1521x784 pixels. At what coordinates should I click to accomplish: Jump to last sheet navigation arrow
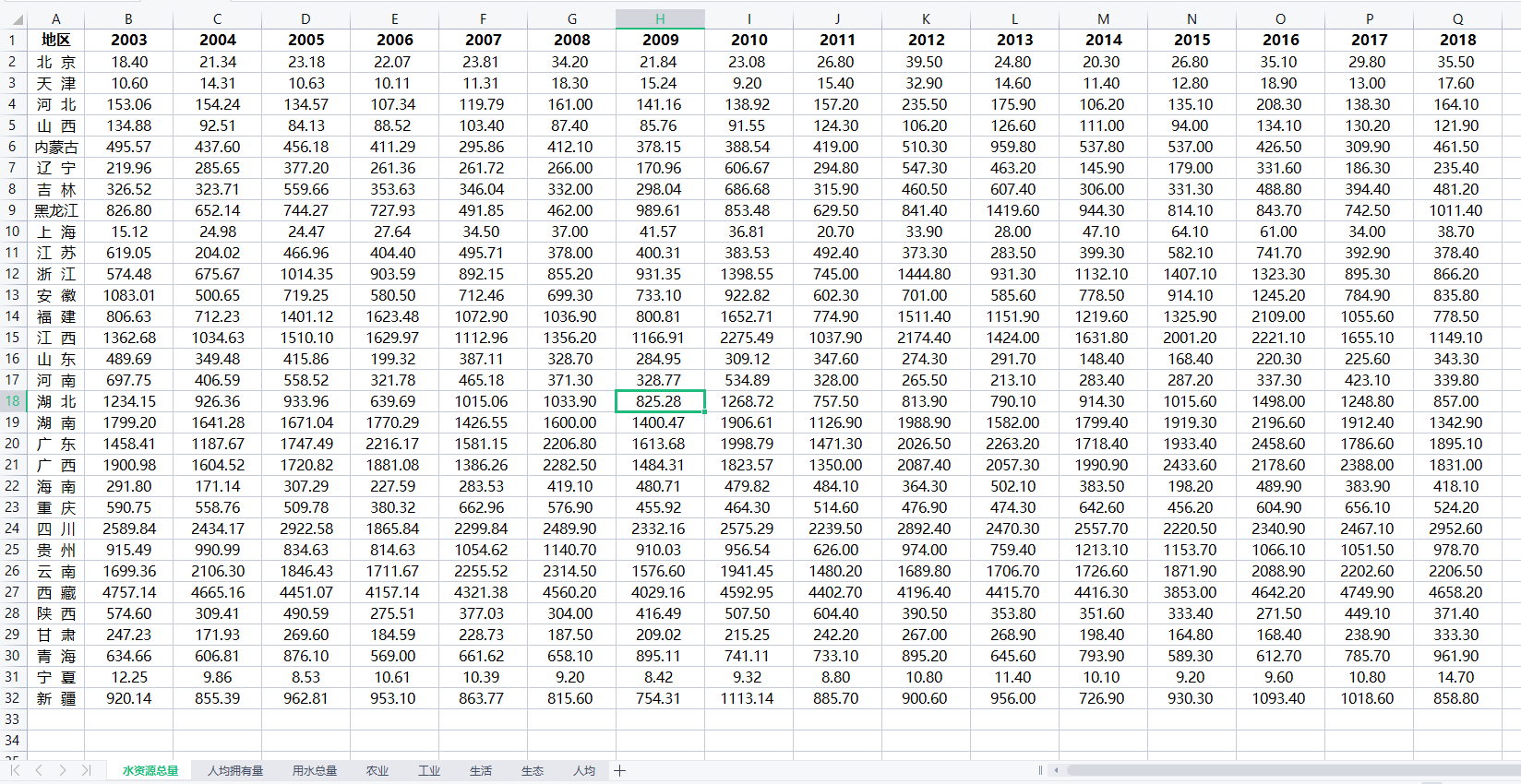tap(86, 770)
